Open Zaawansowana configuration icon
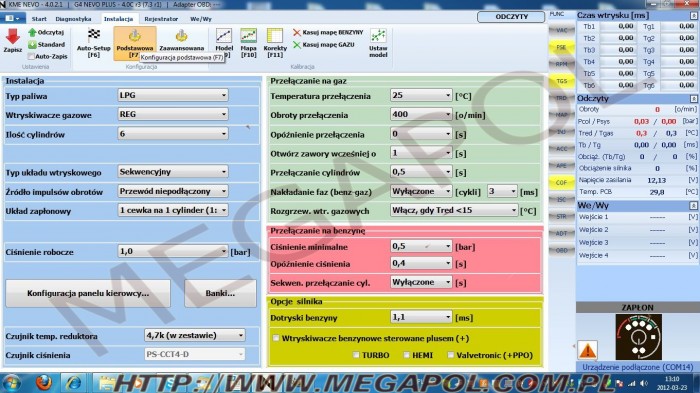 (x=181, y=35)
